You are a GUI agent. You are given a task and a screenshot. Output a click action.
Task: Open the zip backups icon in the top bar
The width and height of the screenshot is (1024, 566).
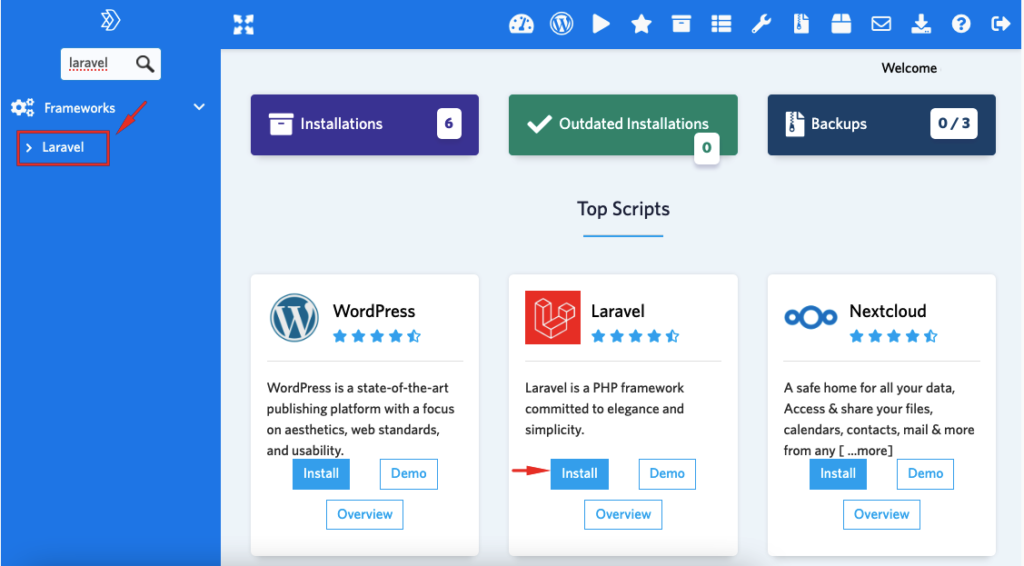[801, 24]
